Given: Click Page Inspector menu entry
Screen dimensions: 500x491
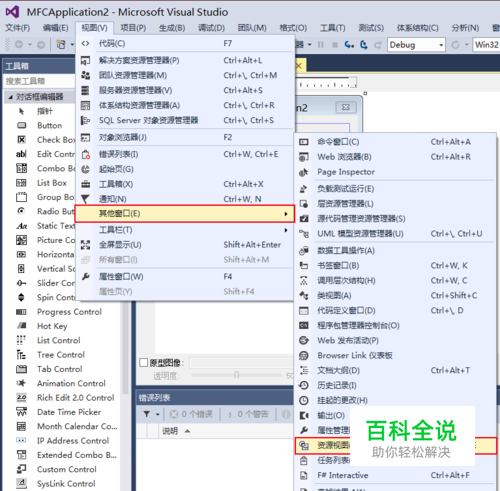Looking at the screenshot, I should [x=396, y=172].
